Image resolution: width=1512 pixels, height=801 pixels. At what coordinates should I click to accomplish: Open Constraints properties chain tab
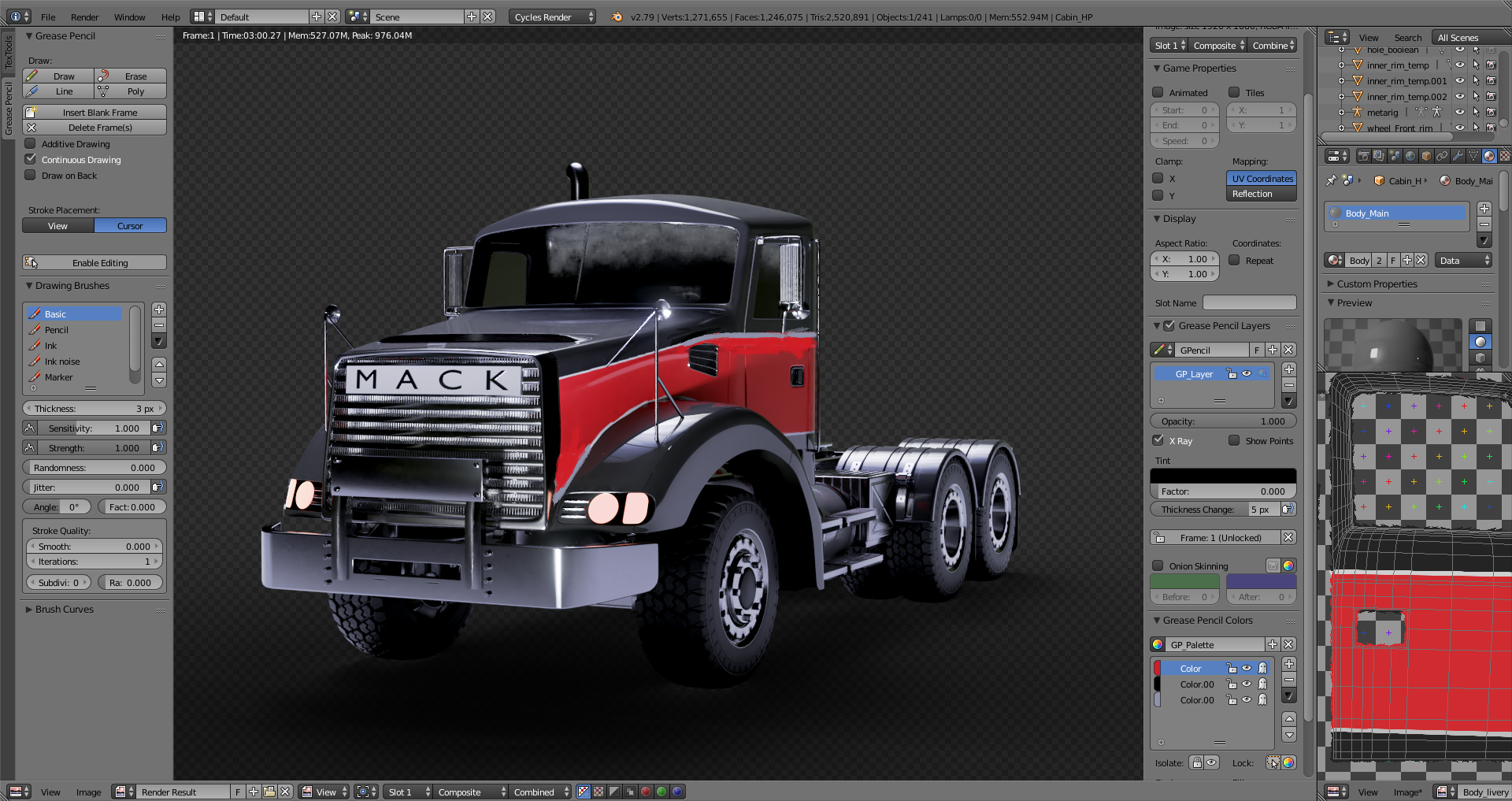(x=1442, y=156)
